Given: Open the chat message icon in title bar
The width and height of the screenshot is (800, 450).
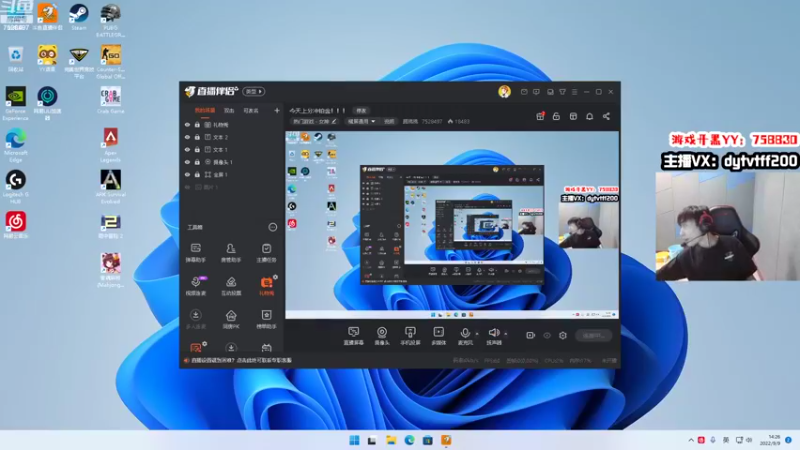Looking at the screenshot, I should point(536,92).
